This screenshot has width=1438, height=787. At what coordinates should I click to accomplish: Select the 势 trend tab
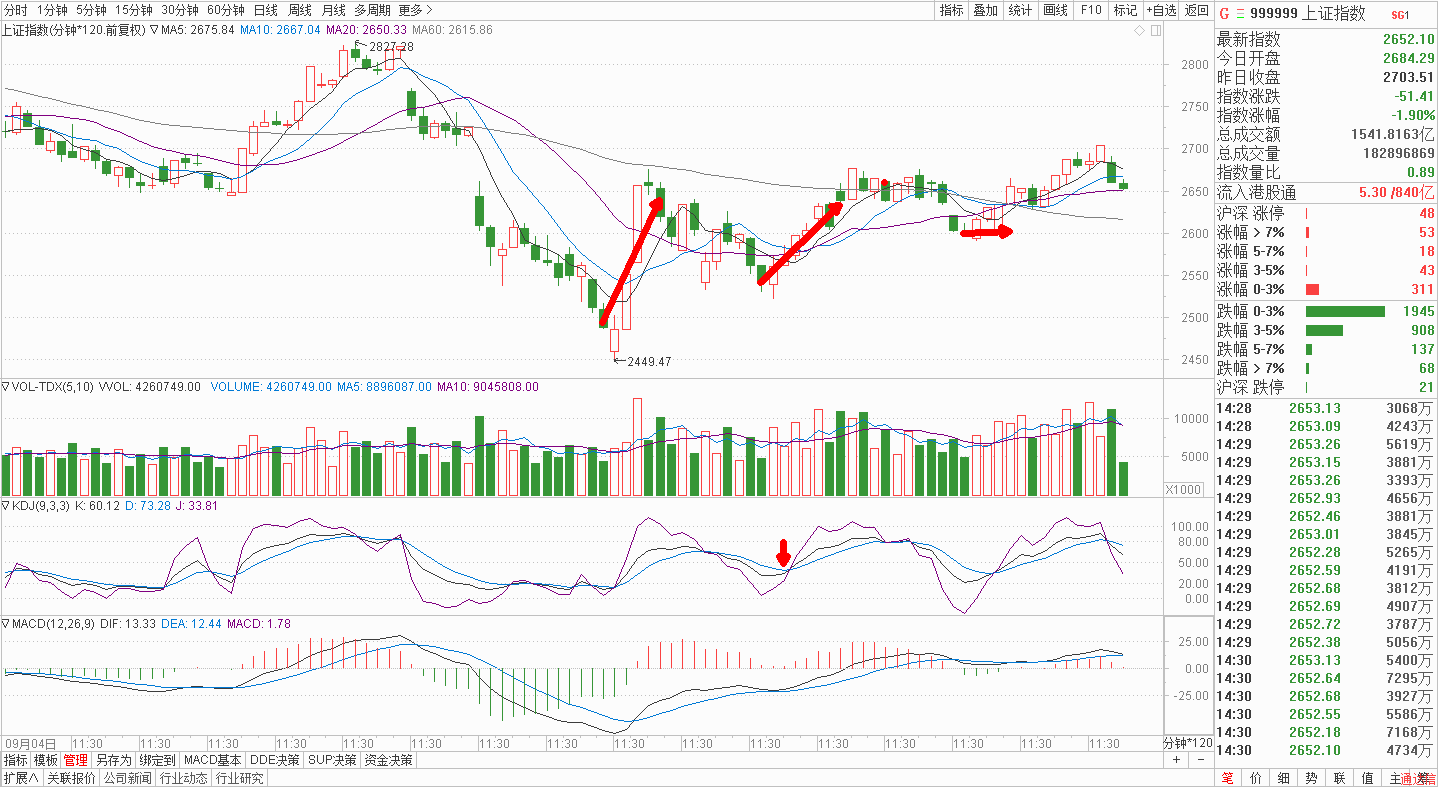(1311, 778)
